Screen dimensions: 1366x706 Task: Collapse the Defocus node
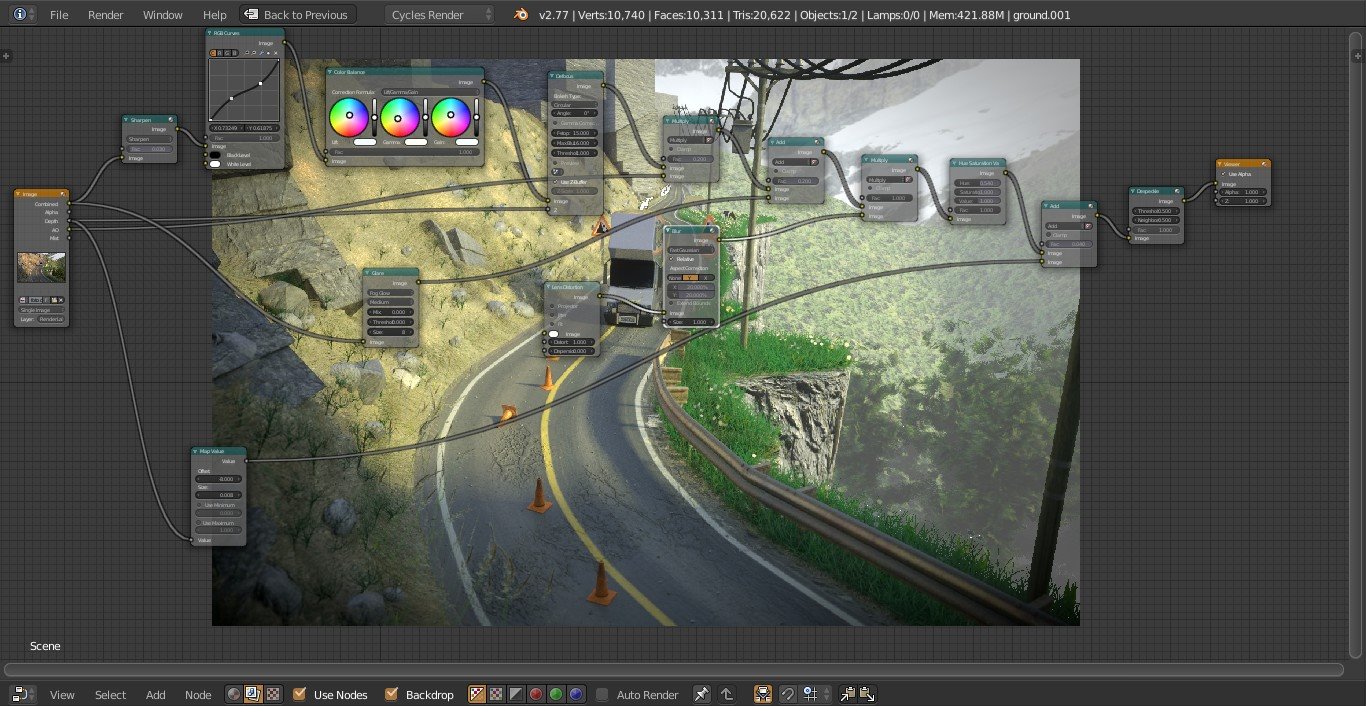552,76
